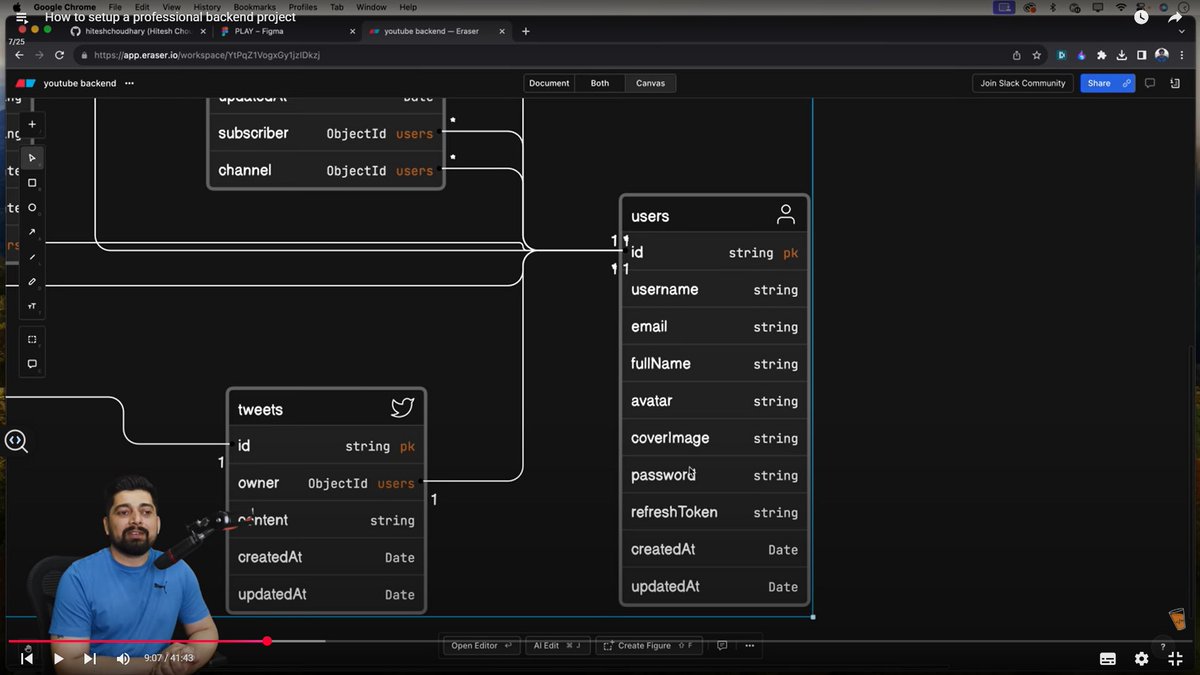The image size is (1200, 675).
Task: Select the pencil draw tool
Action: (x=32, y=282)
